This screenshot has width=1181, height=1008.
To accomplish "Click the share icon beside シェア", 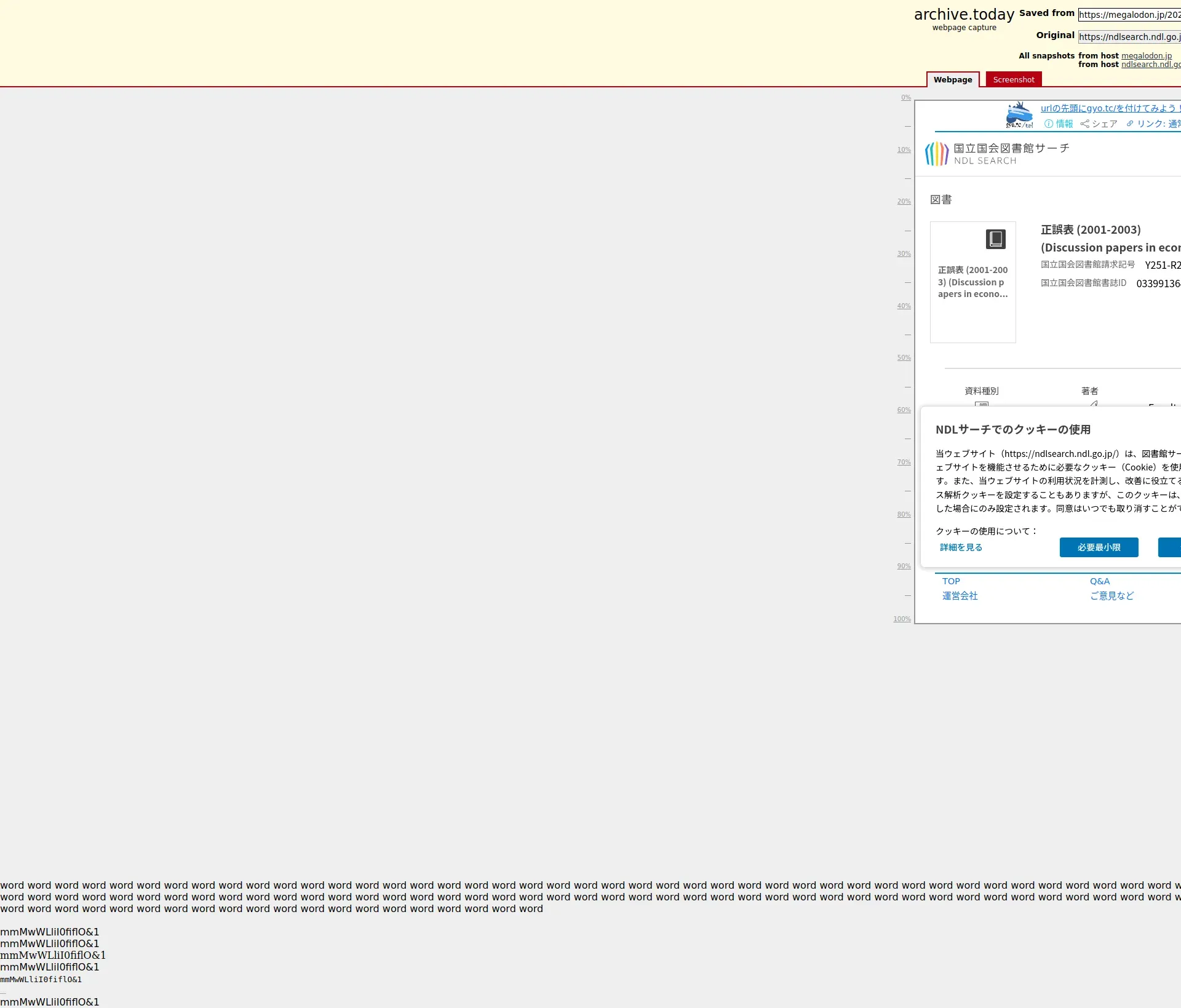I will [x=1084, y=124].
